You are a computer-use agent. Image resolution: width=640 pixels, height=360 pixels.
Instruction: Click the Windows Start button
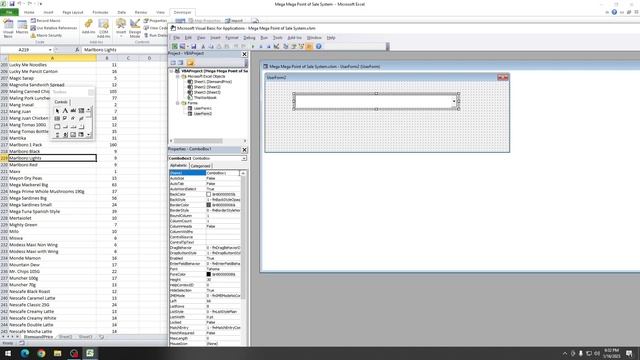[x=8, y=353]
